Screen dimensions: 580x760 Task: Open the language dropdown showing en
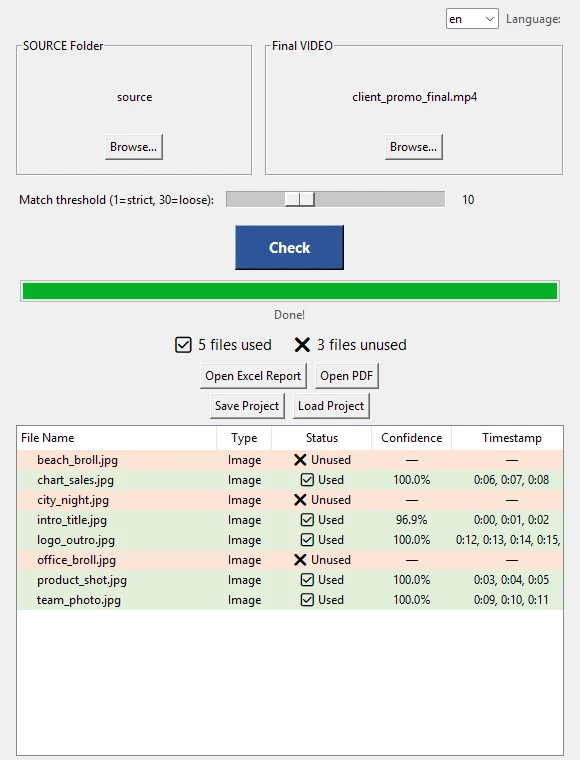(472, 19)
